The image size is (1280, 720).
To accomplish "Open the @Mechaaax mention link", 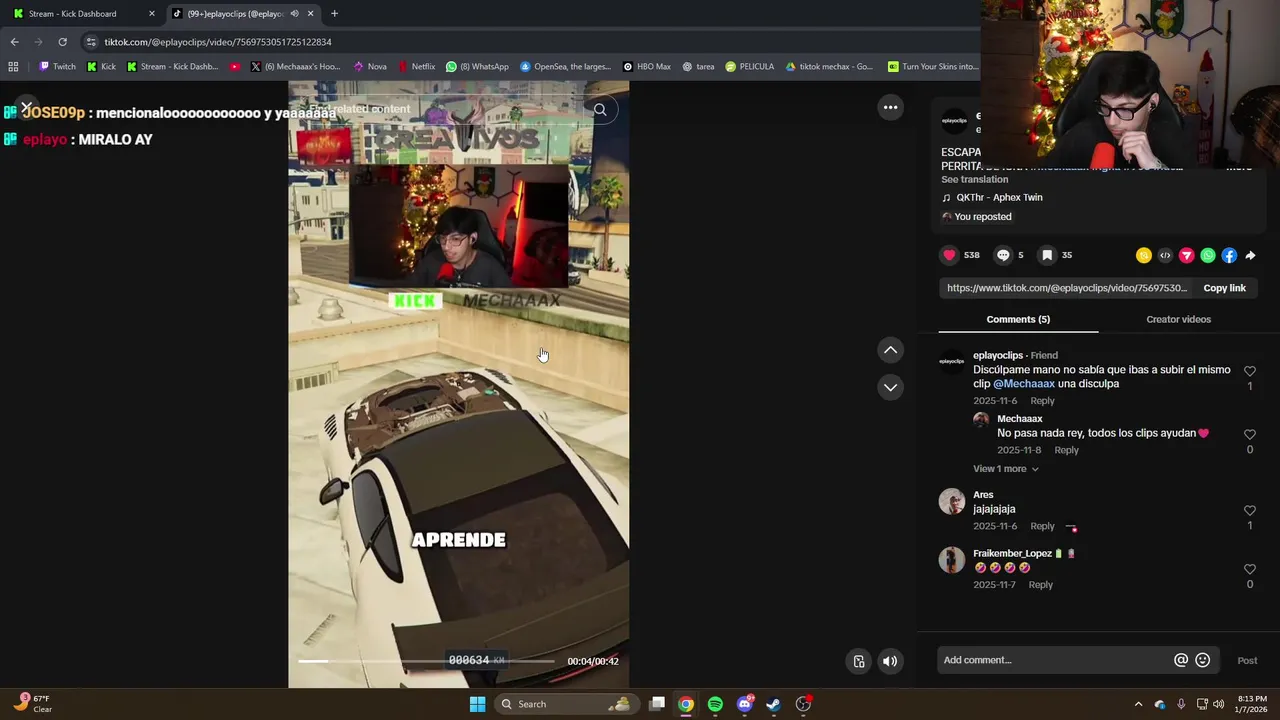I will pos(1024,384).
